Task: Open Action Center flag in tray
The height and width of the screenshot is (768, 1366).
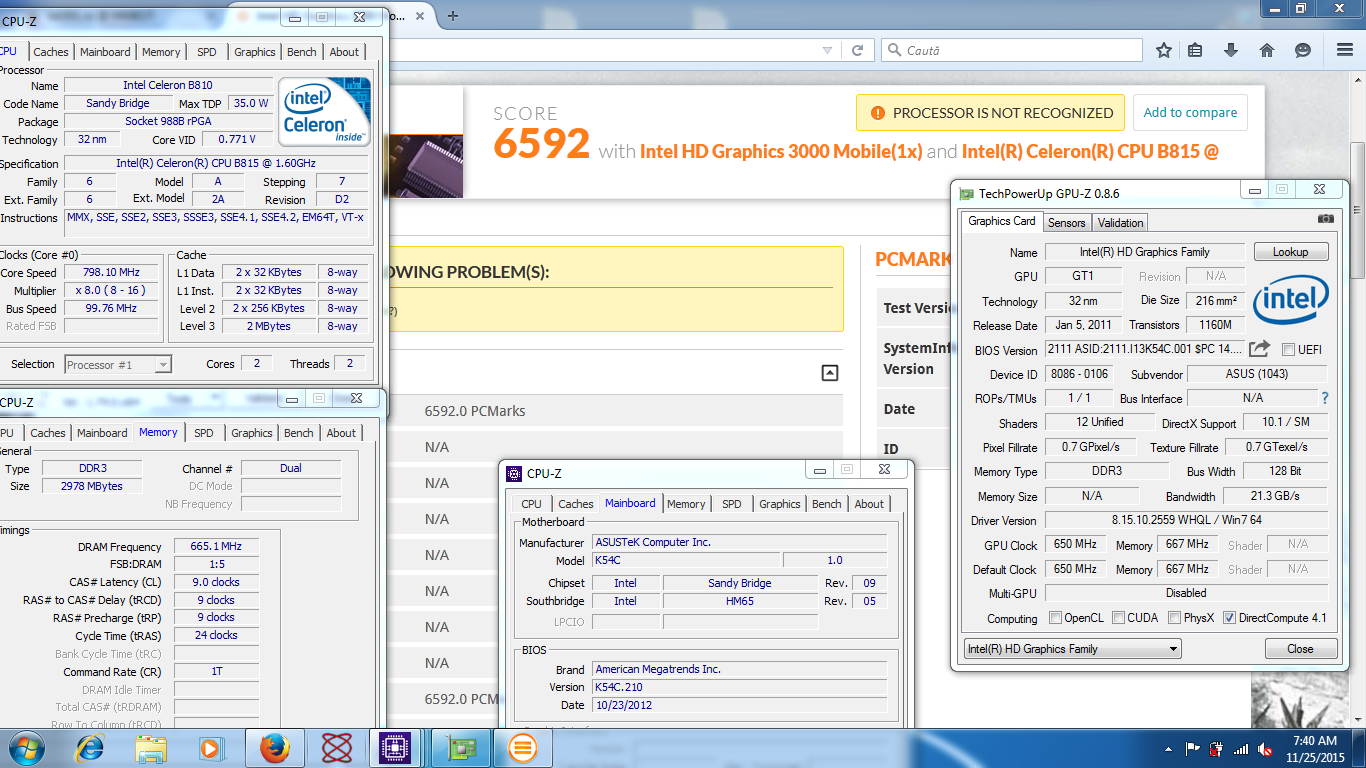Action: [x=1193, y=748]
